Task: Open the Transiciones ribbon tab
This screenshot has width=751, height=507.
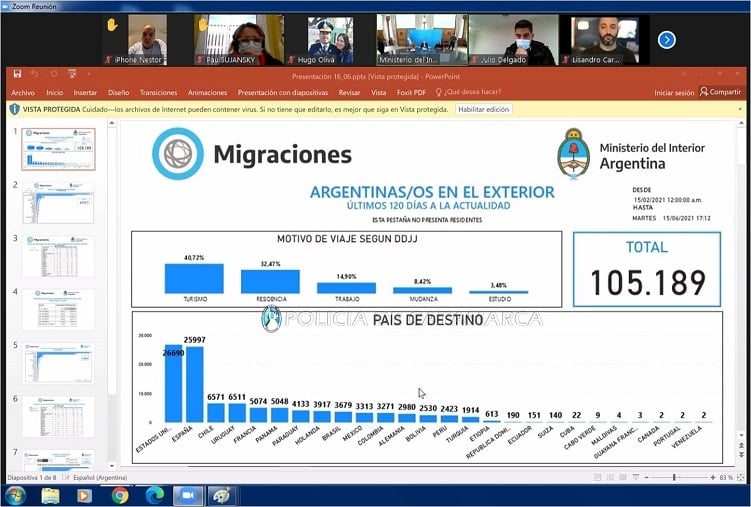Action: (x=158, y=92)
